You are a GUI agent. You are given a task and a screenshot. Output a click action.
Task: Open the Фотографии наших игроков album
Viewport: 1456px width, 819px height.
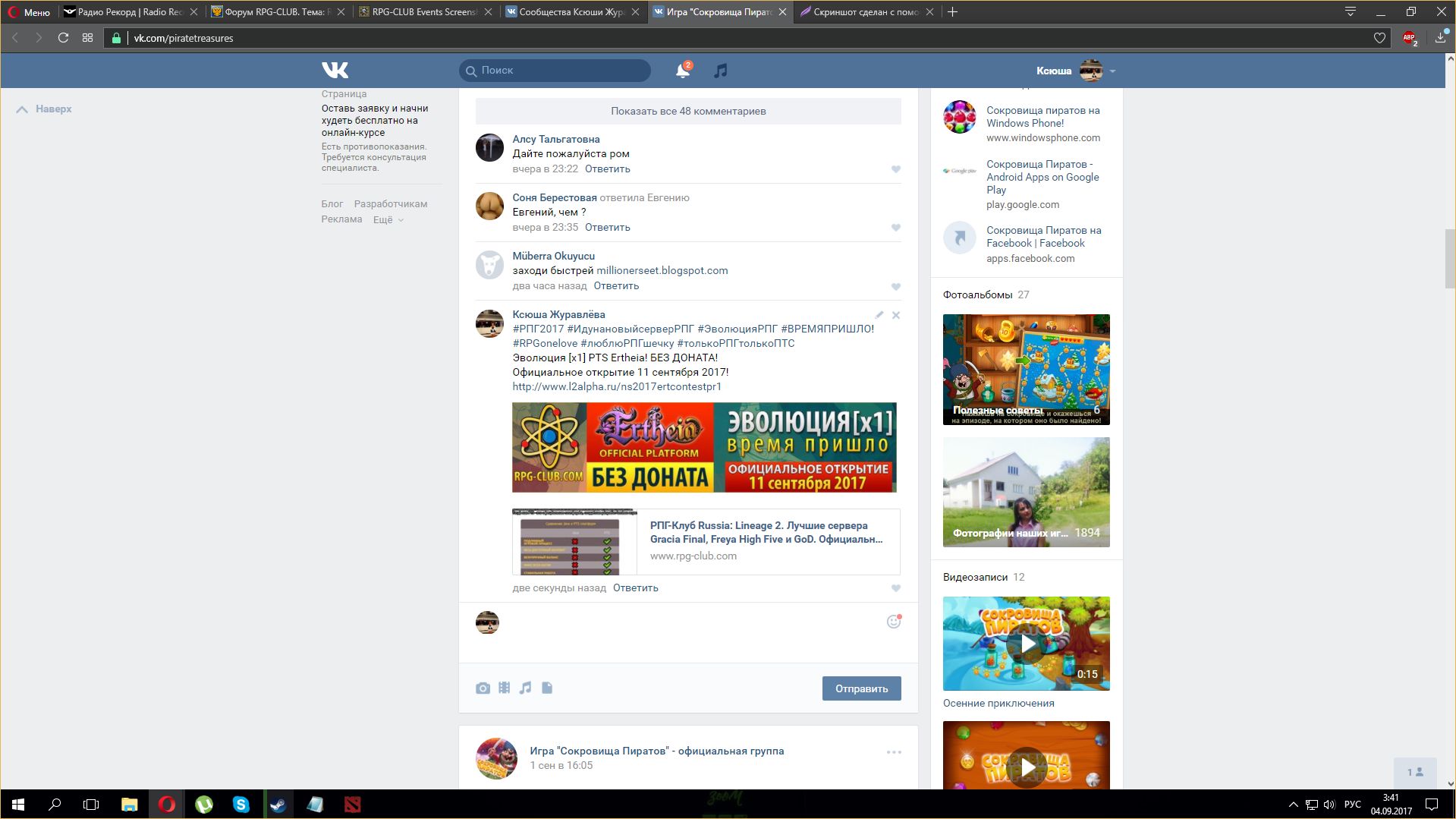click(1026, 492)
